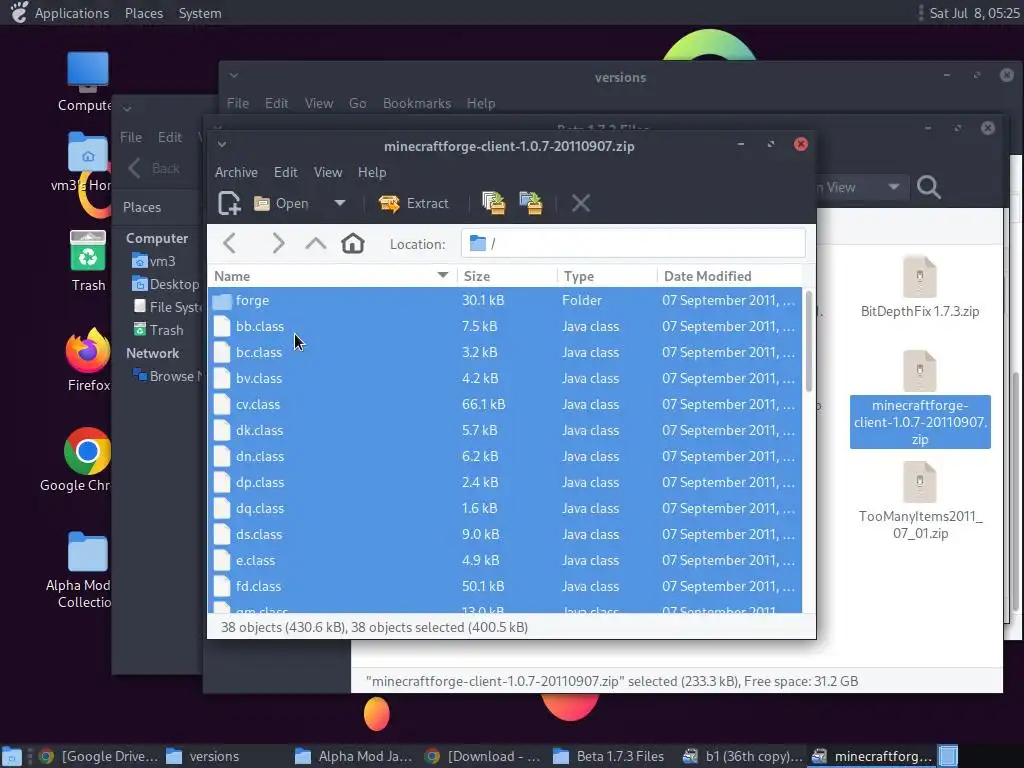The image size is (1024, 768).
Task: Open Desktop in Places sidebar
Action: coord(166,284)
